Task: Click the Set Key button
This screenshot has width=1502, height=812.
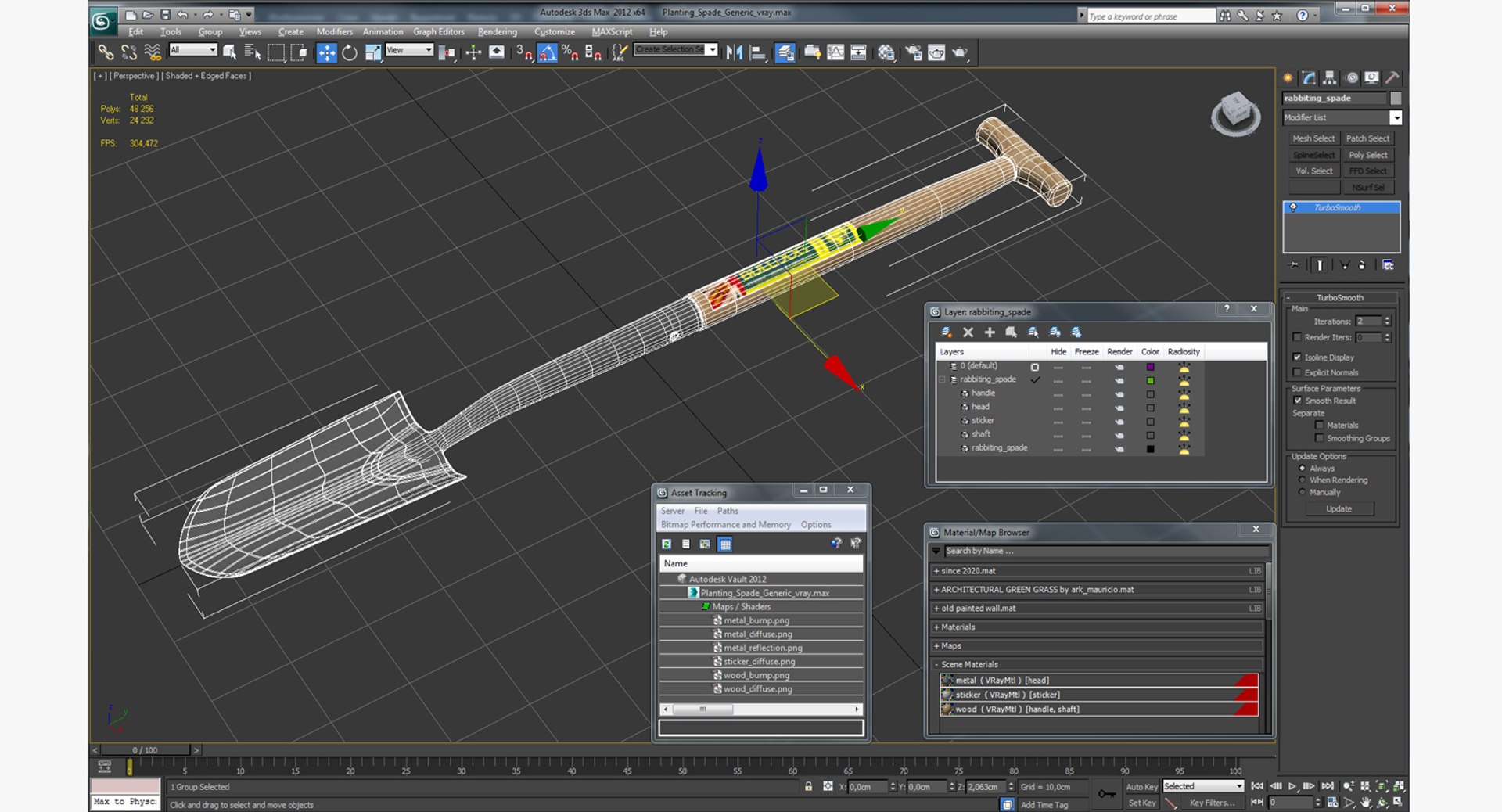Action: [1141, 803]
